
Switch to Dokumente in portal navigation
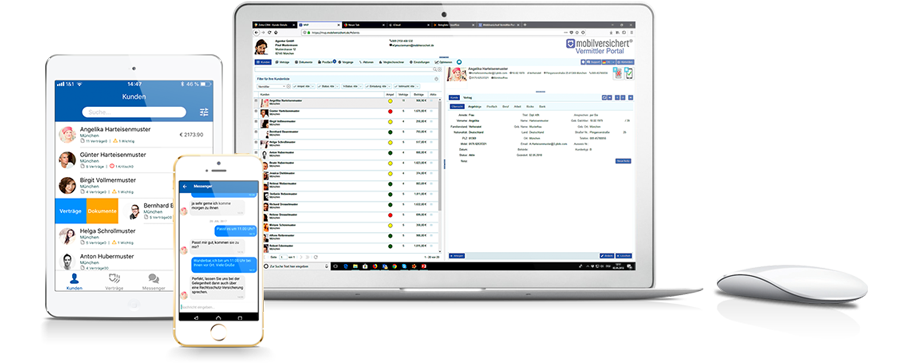point(304,62)
